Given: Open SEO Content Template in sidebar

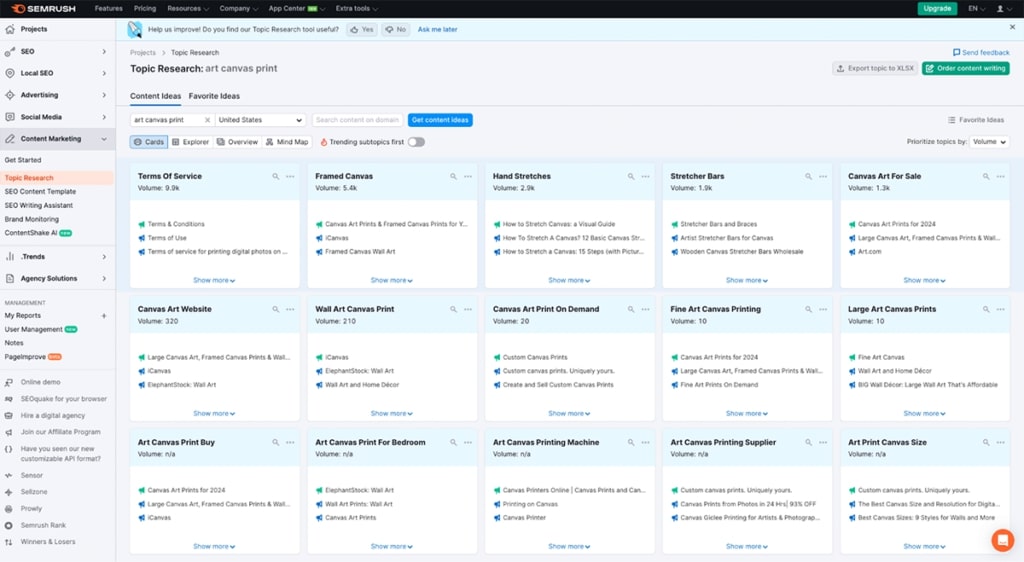Looking at the screenshot, I should pyautogui.click(x=40, y=192).
